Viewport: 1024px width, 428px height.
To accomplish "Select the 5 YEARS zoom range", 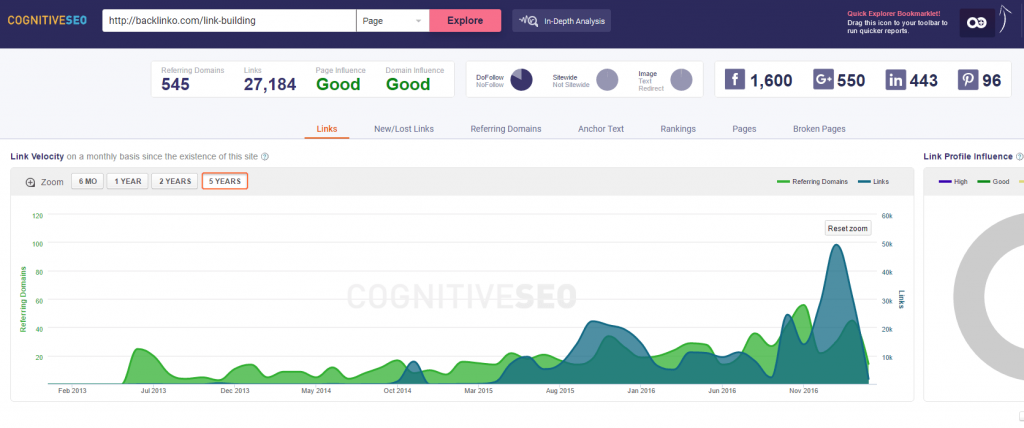I will 224,182.
